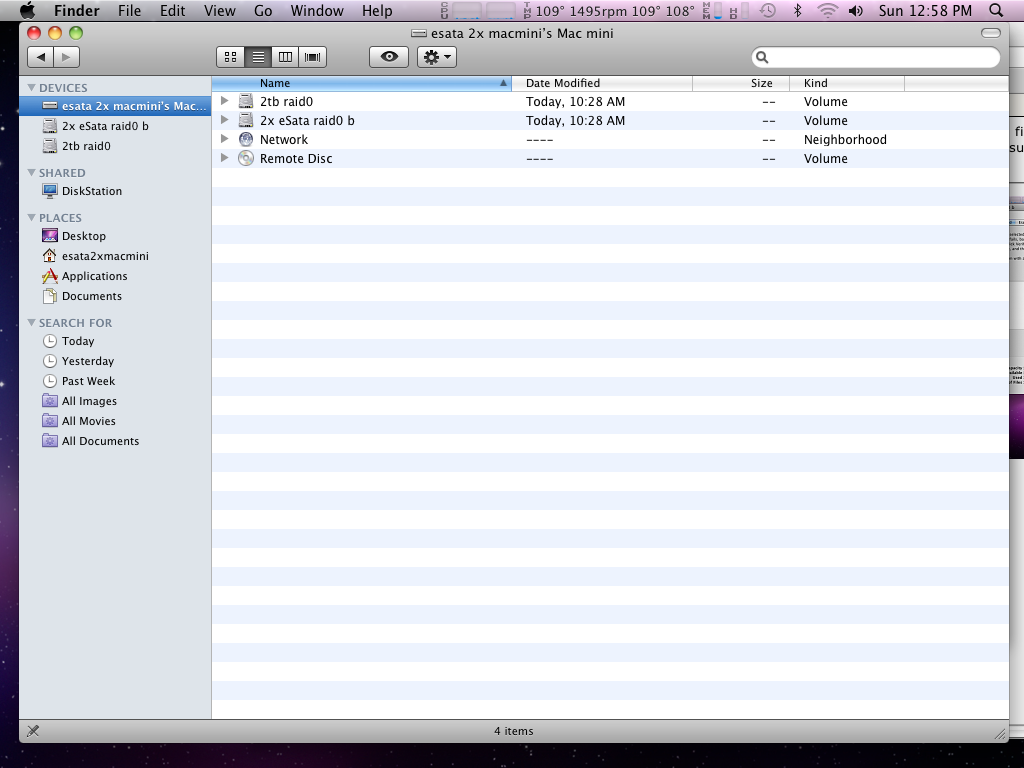Viewport: 1024px width, 768px height.
Task: Expand the 2x eSata raid0 b disclosure triangle
Action: point(225,120)
